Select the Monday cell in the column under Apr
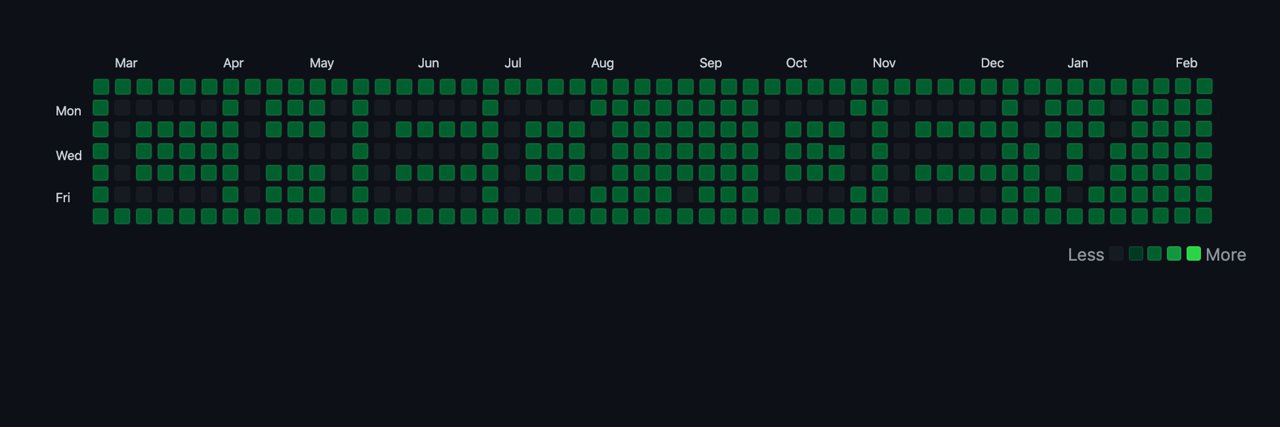 click(x=231, y=107)
